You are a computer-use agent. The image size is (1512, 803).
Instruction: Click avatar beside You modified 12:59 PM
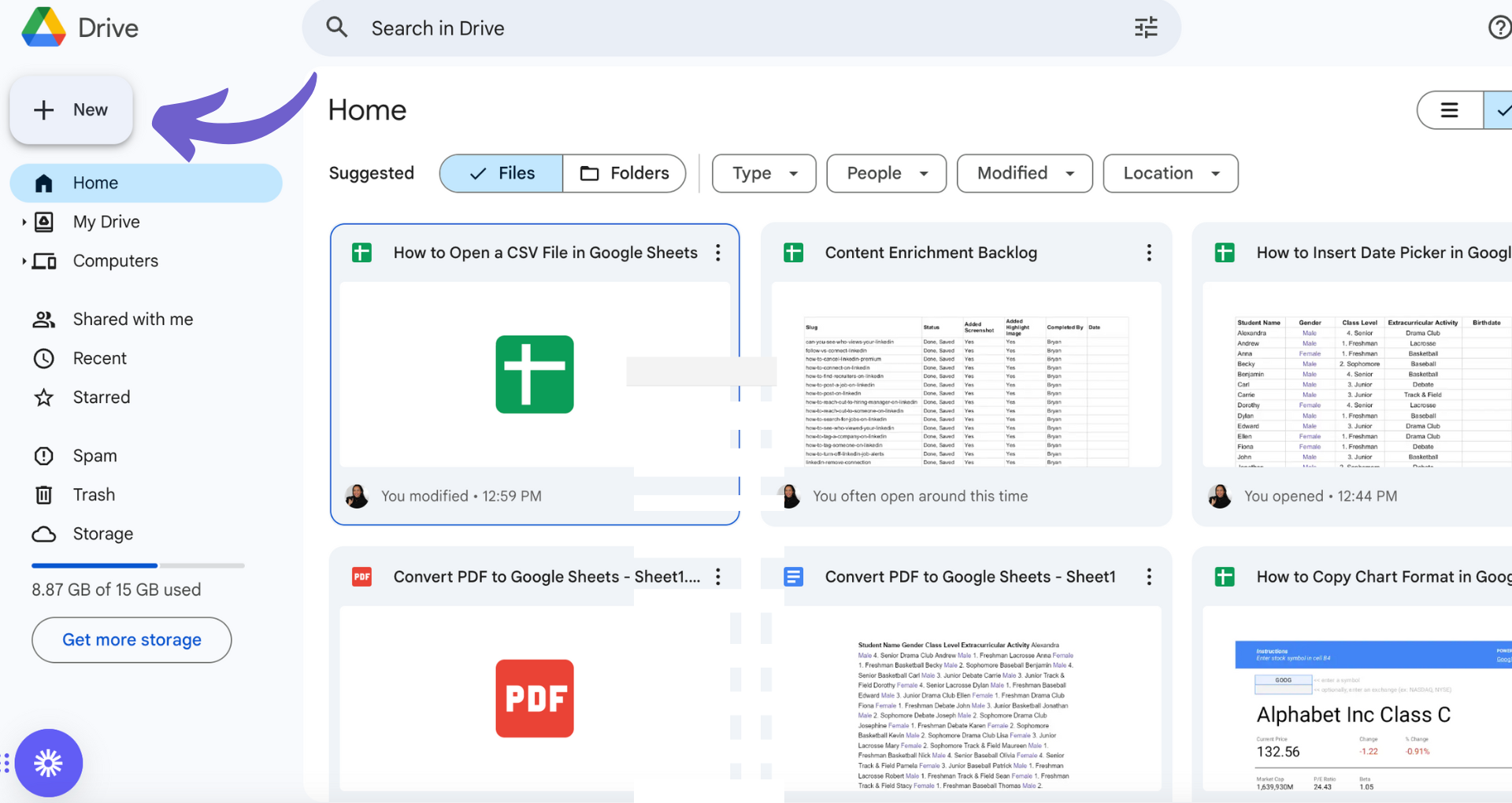coord(357,496)
